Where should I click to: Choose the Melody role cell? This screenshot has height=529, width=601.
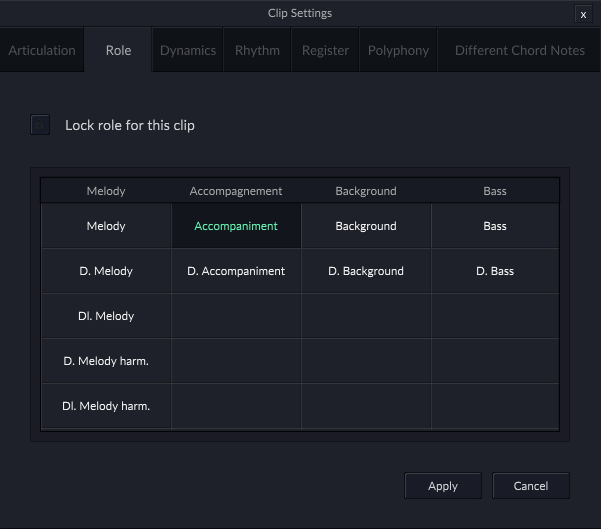click(x=106, y=226)
